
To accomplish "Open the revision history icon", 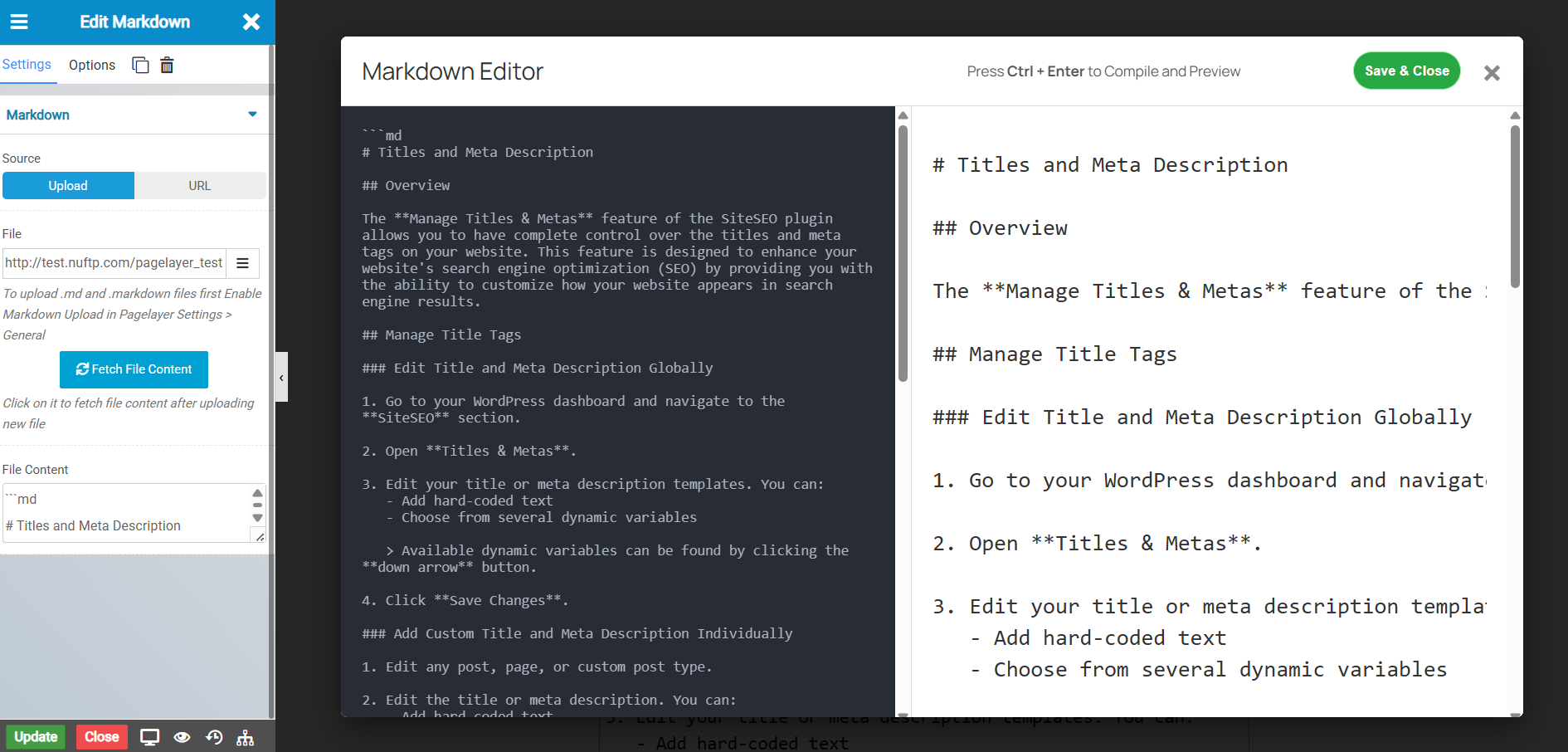I will pyautogui.click(x=214, y=737).
